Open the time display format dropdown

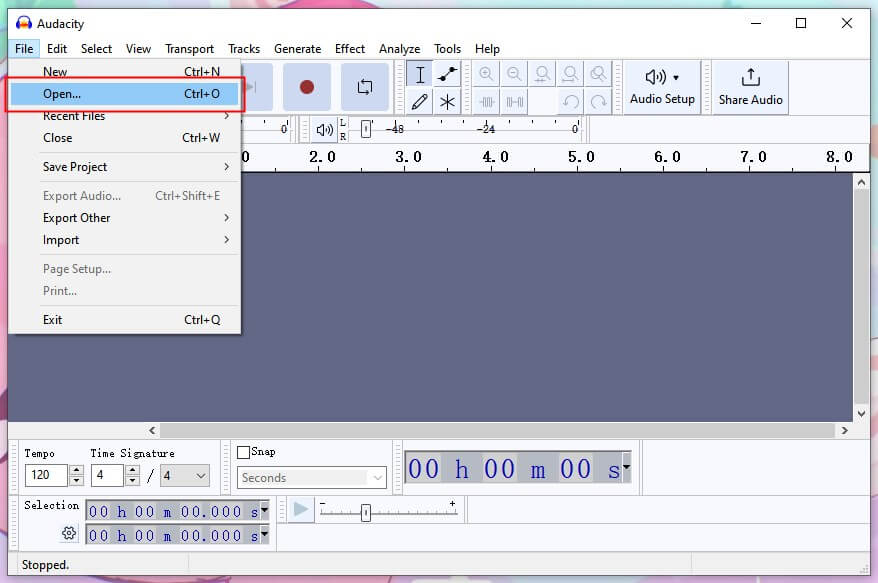627,467
